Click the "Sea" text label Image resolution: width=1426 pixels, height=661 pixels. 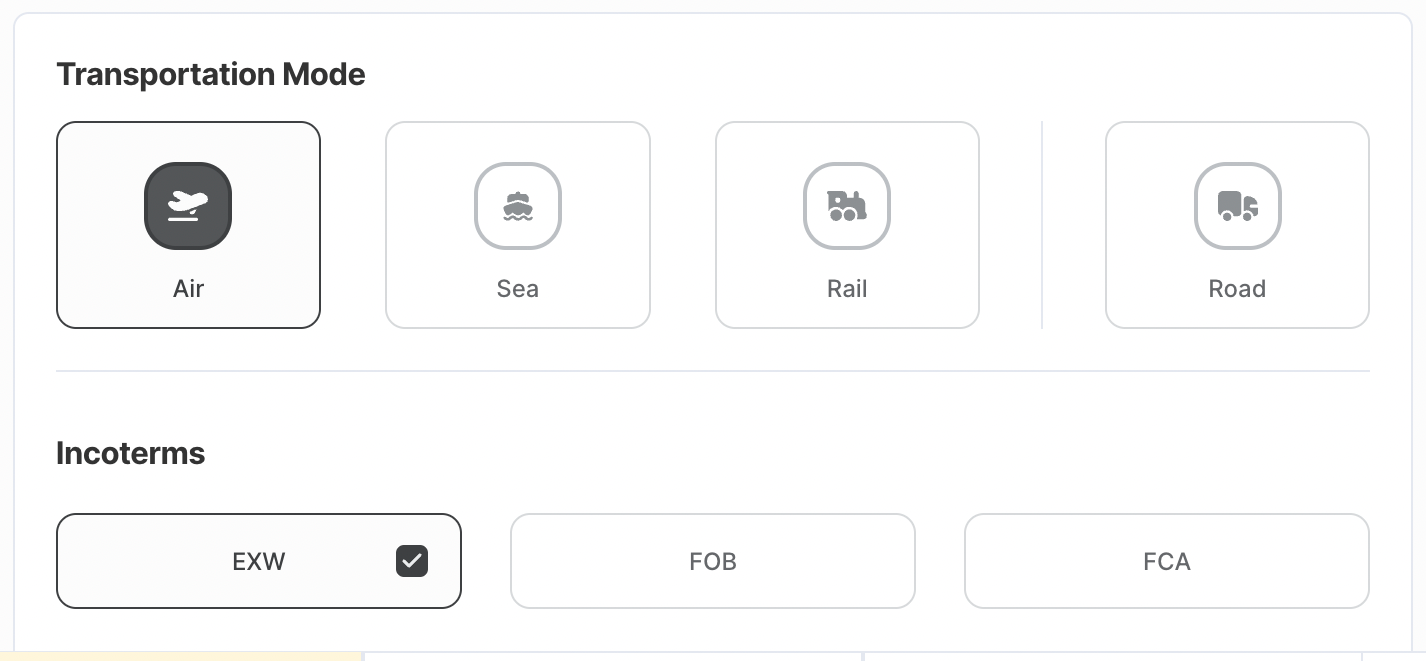(x=518, y=289)
